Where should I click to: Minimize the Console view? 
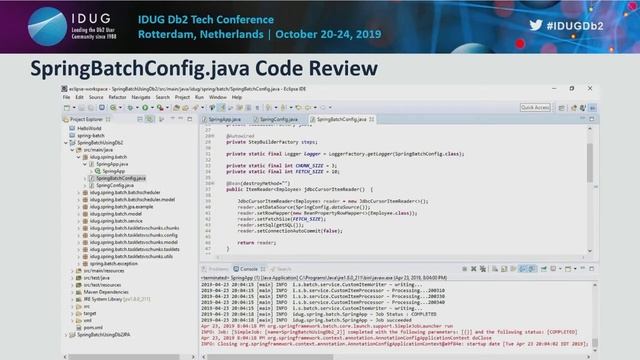583,268
